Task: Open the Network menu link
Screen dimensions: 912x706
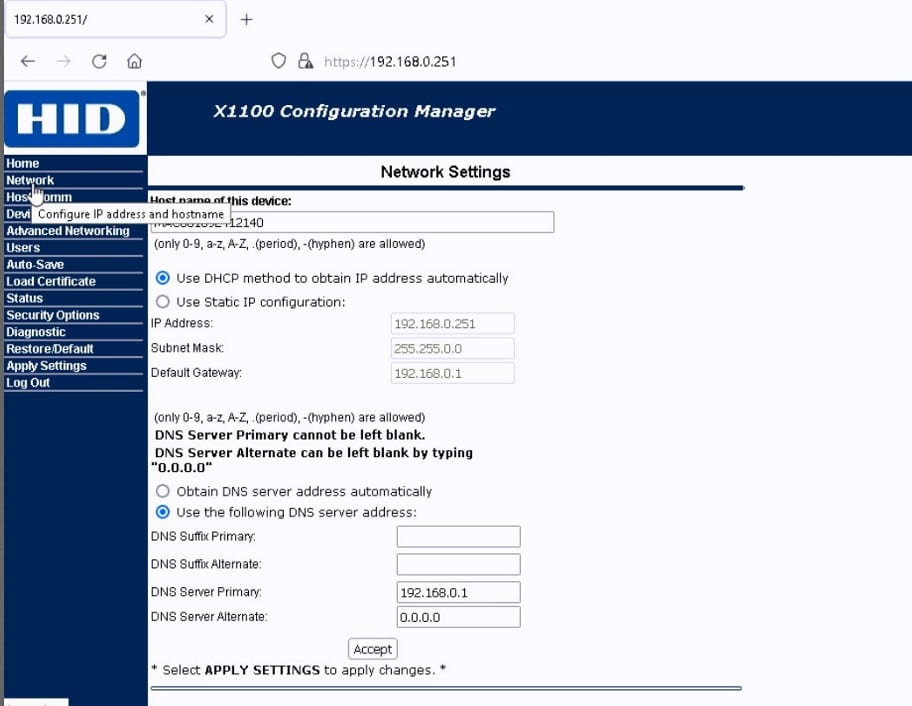Action: click(30, 180)
